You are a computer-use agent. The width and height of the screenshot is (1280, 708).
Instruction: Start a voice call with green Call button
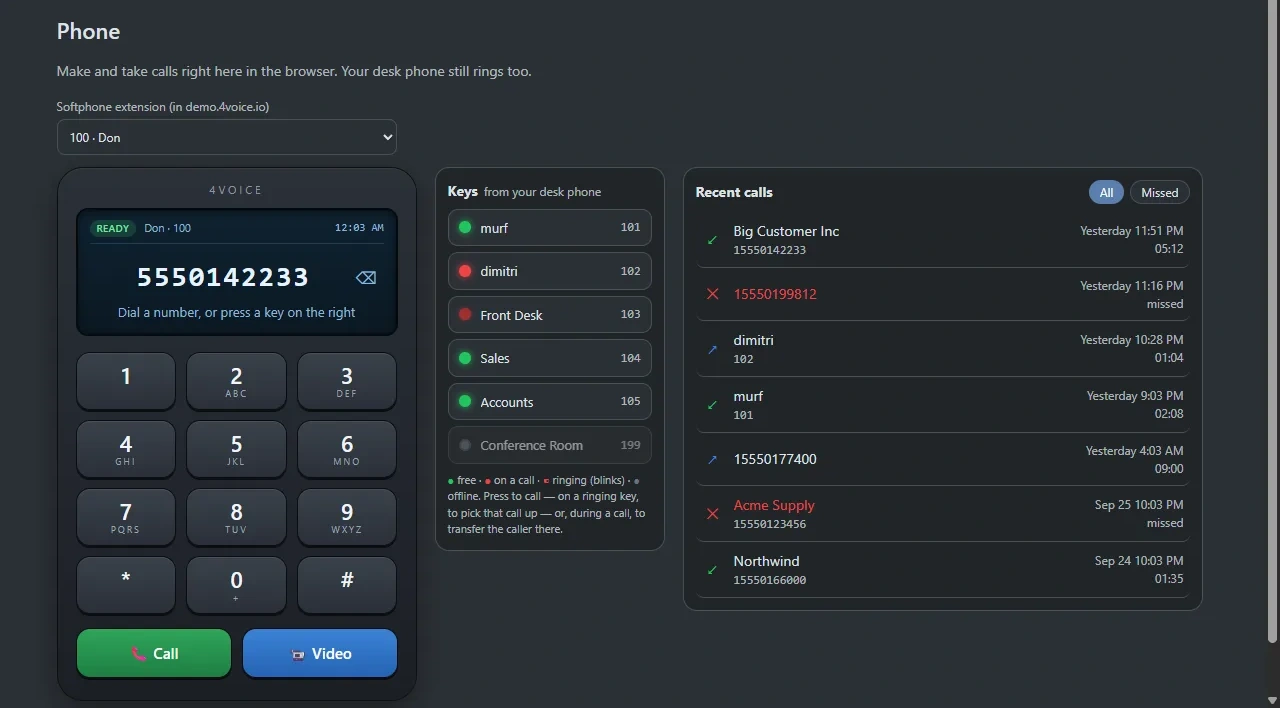[154, 653]
